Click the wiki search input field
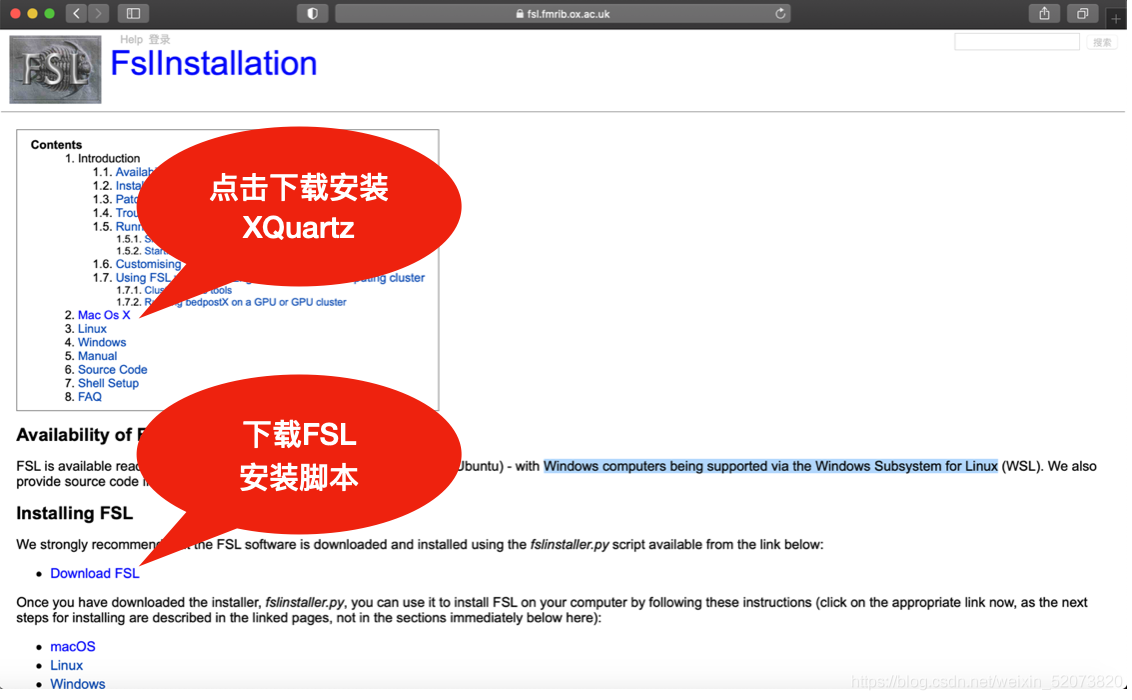 click(1016, 42)
